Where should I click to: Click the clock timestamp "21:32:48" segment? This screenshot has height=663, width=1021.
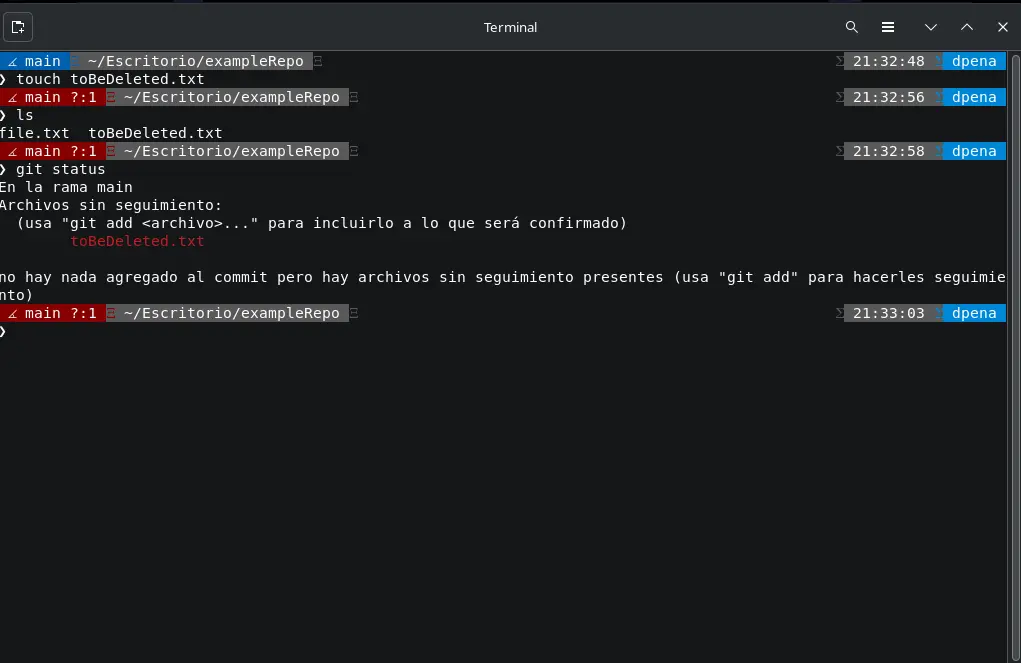889,61
